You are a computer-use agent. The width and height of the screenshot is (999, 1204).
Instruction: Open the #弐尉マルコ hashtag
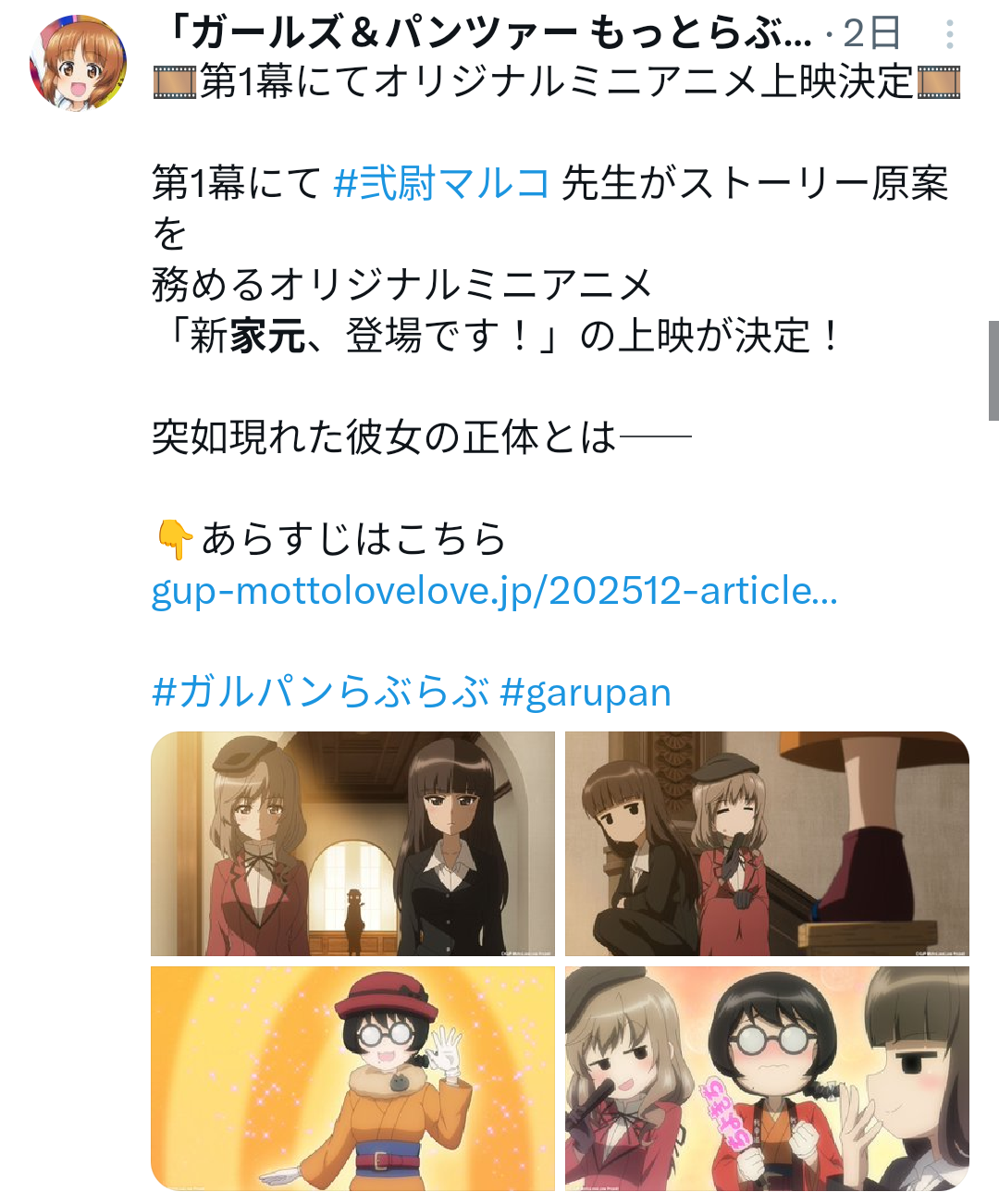click(x=441, y=182)
